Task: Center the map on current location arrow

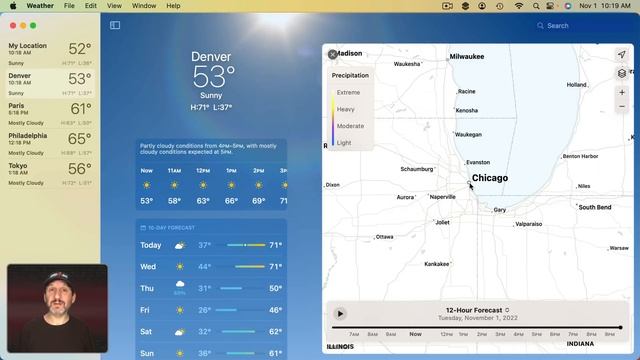Action: (622, 54)
